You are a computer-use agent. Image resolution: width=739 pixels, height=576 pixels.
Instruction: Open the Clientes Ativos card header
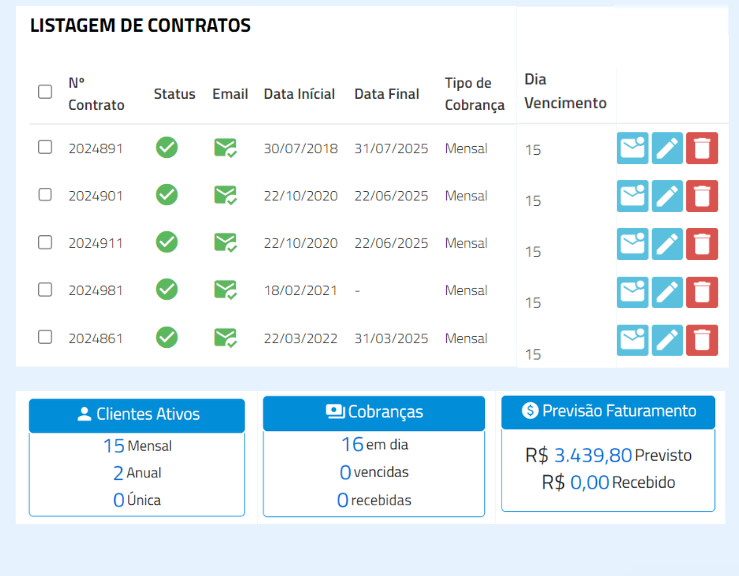coord(137,415)
